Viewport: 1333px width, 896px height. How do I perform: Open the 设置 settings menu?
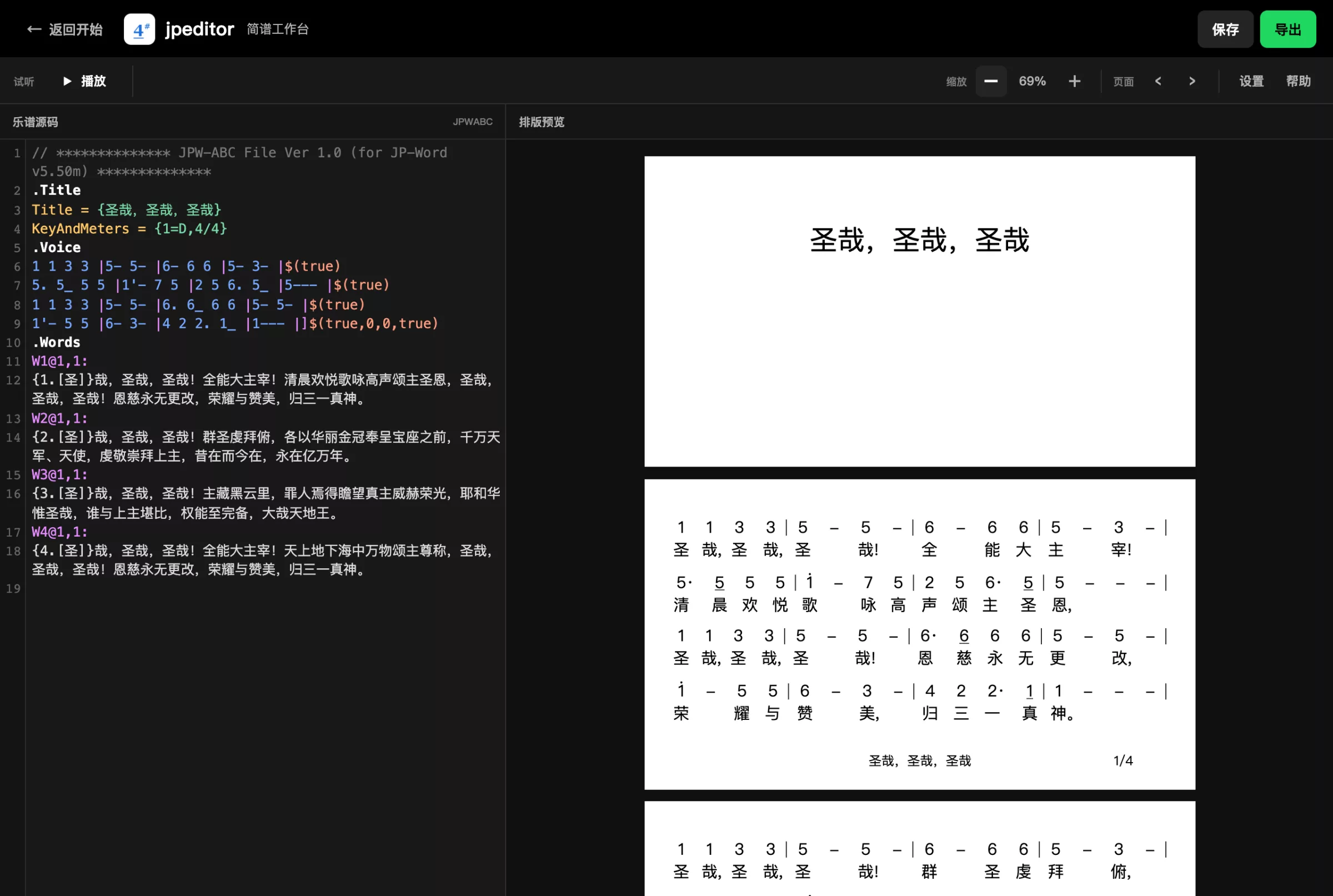tap(1251, 81)
